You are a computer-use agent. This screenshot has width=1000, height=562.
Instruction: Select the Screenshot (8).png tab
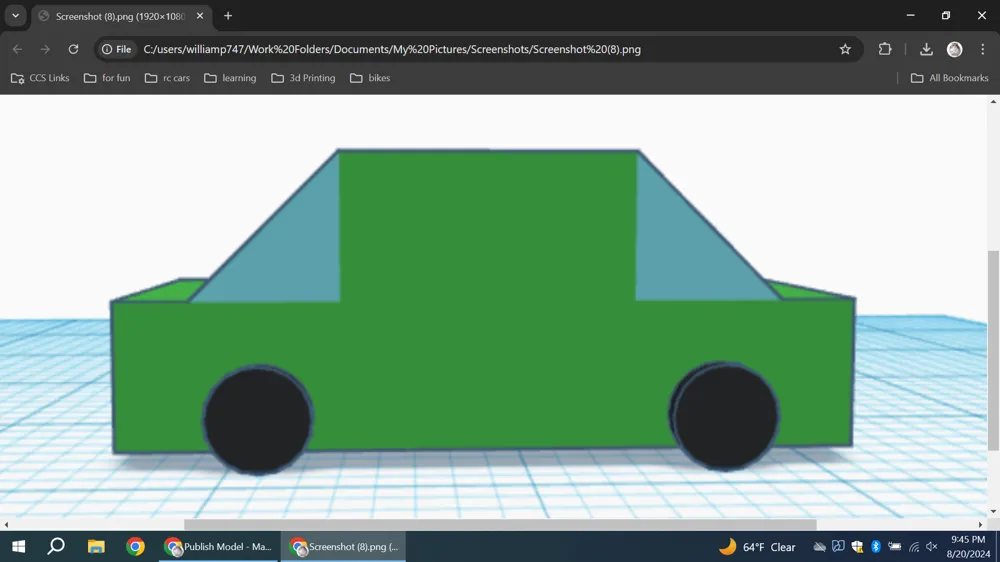pos(120,16)
